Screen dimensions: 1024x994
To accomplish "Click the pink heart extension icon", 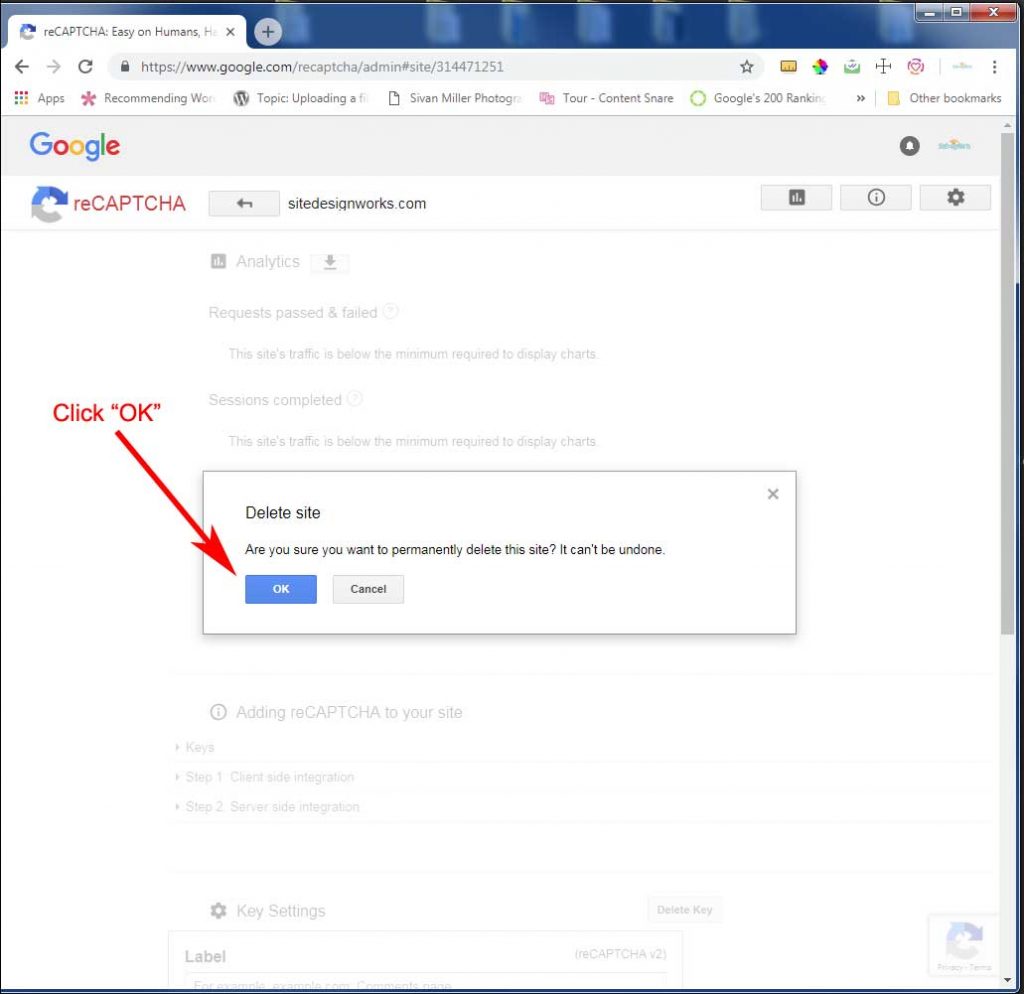I will (x=916, y=66).
